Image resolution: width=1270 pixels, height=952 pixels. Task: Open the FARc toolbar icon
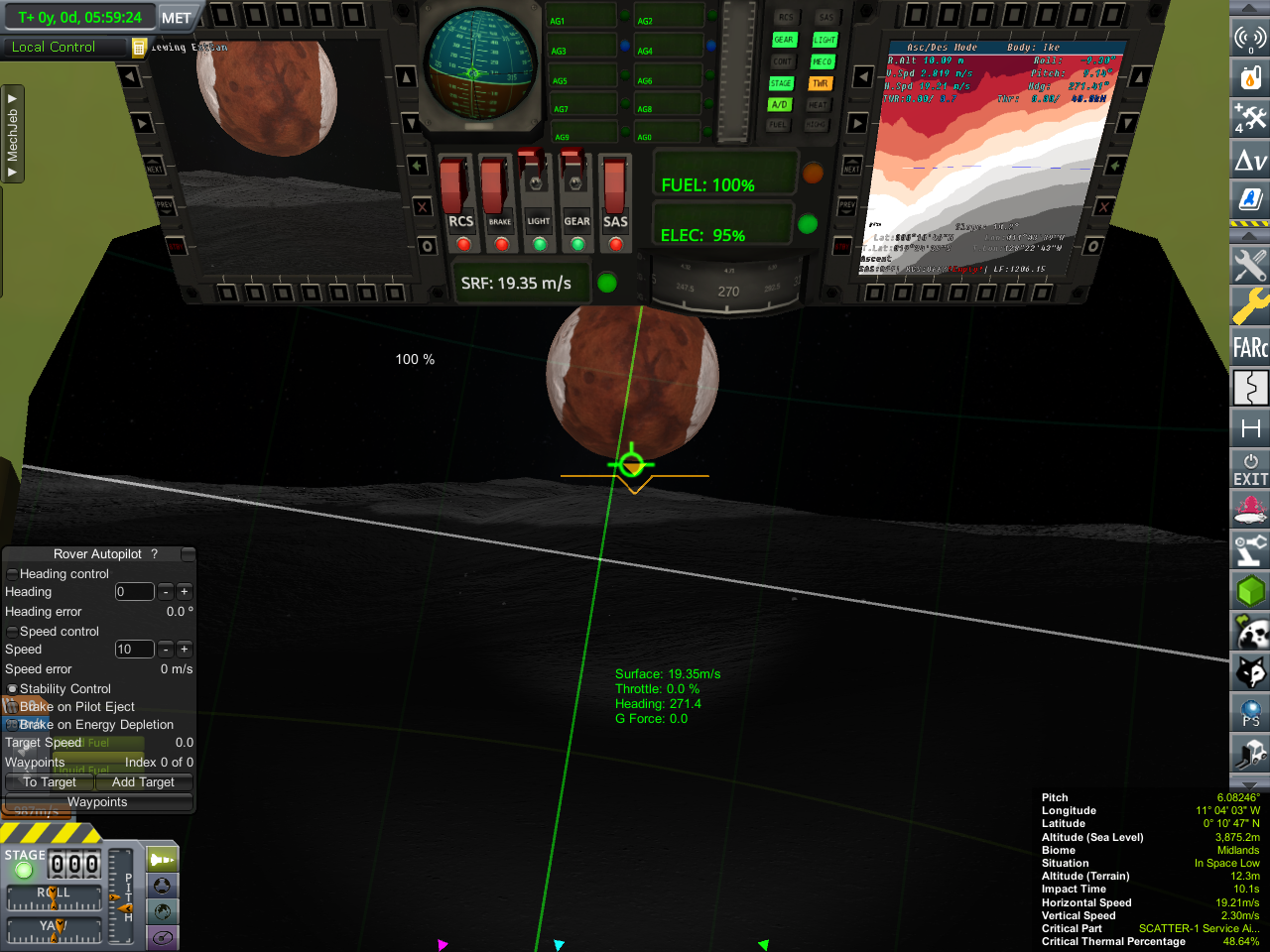pyautogui.click(x=1250, y=347)
